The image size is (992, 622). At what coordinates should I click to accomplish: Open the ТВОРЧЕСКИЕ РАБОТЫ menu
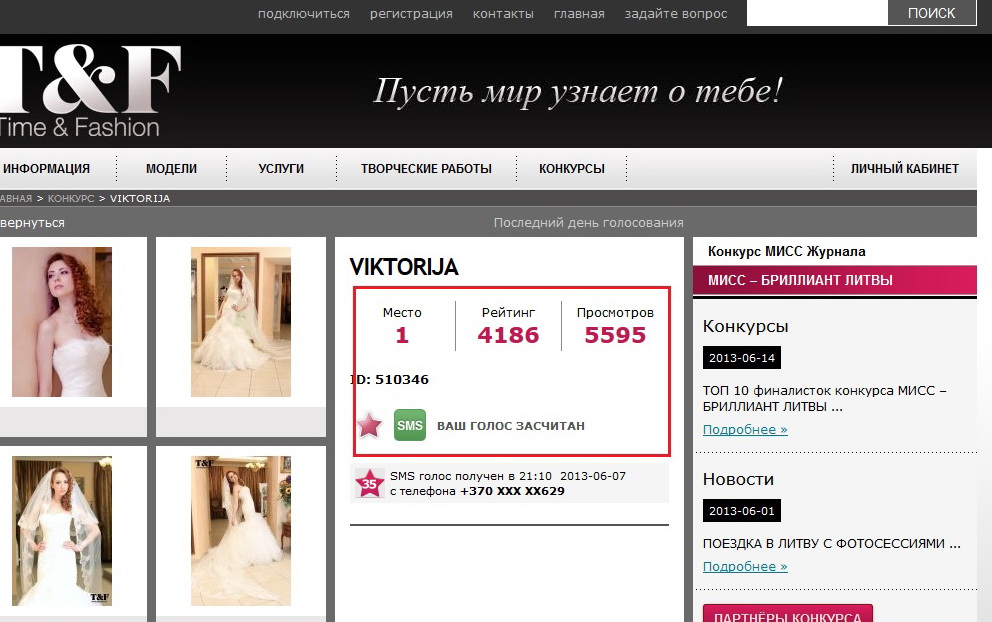pos(426,168)
